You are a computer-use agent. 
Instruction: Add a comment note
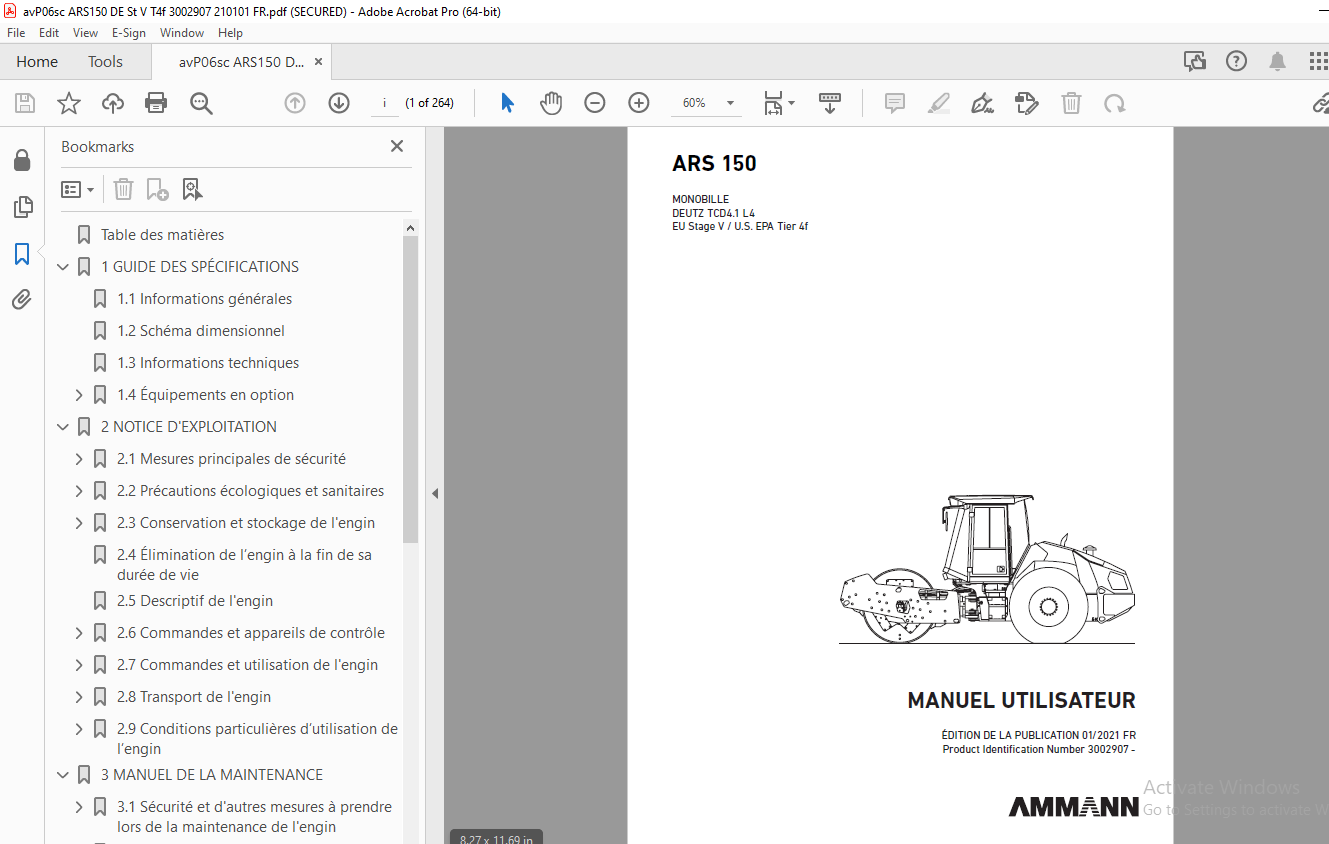895,103
